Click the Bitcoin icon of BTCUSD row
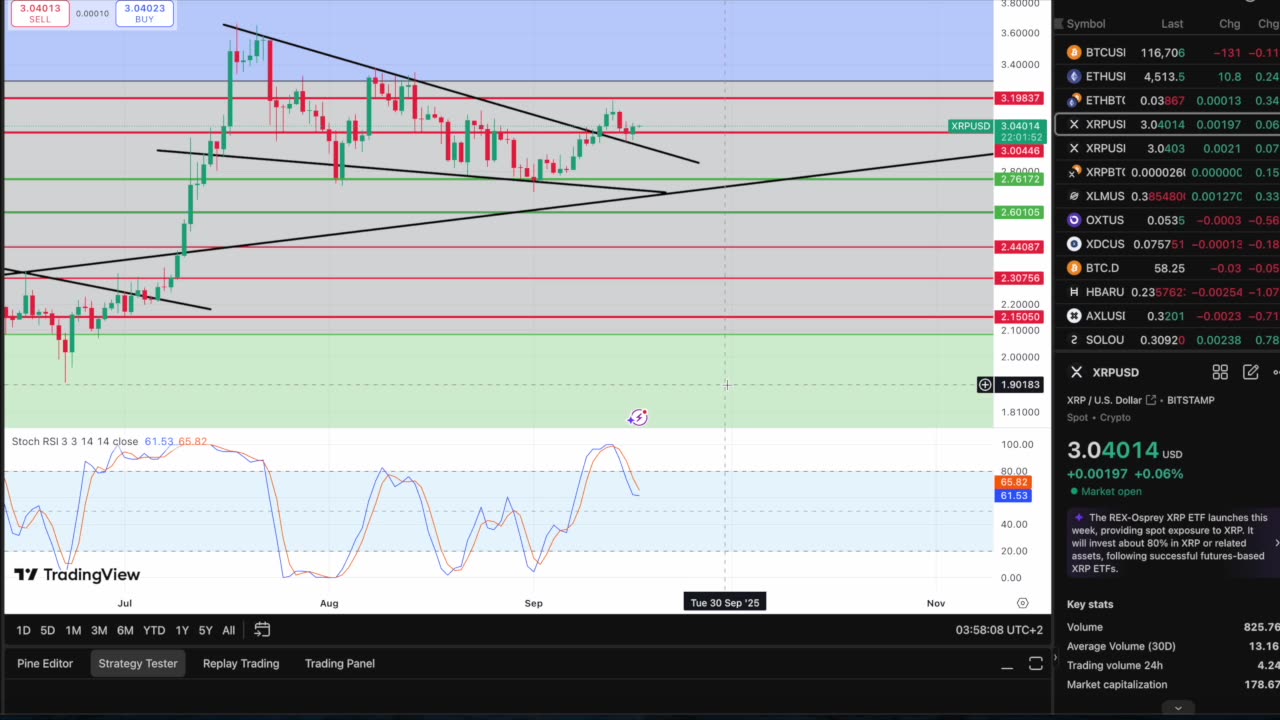This screenshot has width=1280, height=720. click(1074, 52)
